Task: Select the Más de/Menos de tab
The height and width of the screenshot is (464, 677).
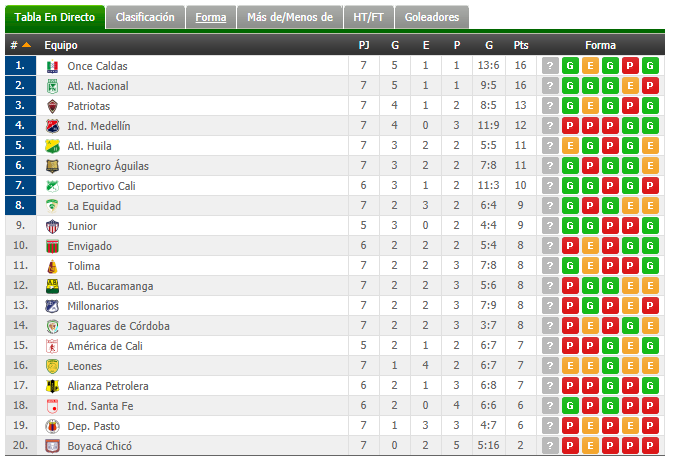Action: pyautogui.click(x=290, y=17)
